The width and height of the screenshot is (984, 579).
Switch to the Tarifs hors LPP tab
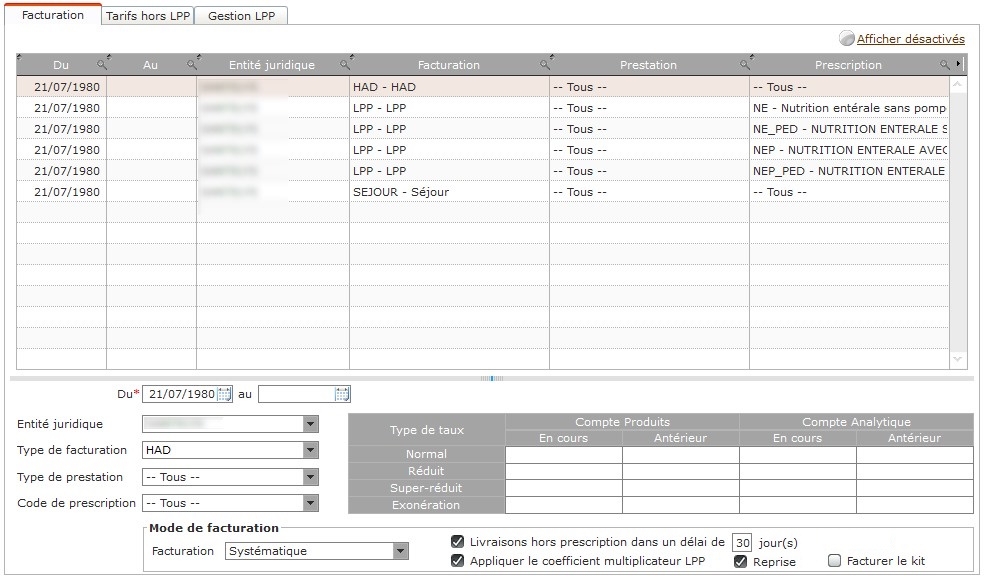(147, 16)
